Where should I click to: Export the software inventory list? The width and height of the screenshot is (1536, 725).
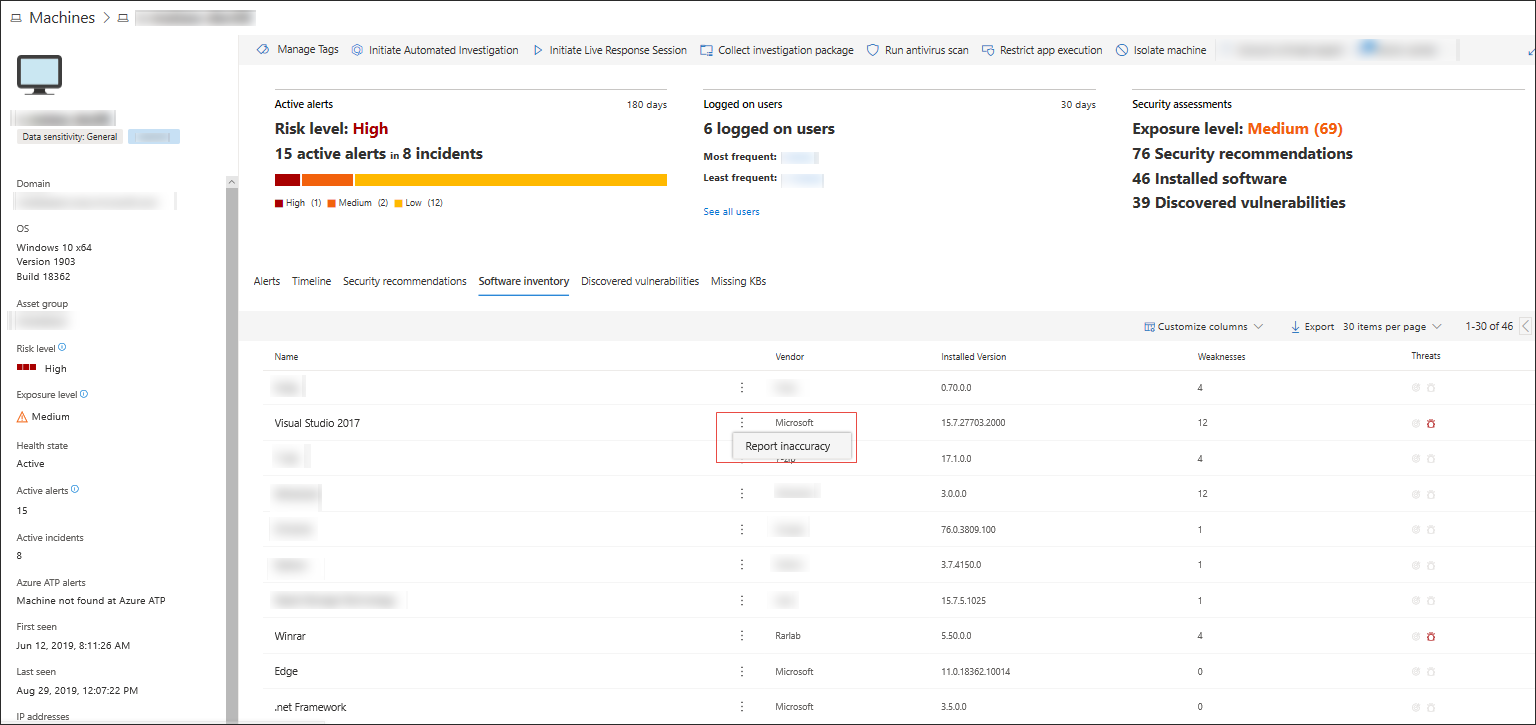(x=1312, y=327)
